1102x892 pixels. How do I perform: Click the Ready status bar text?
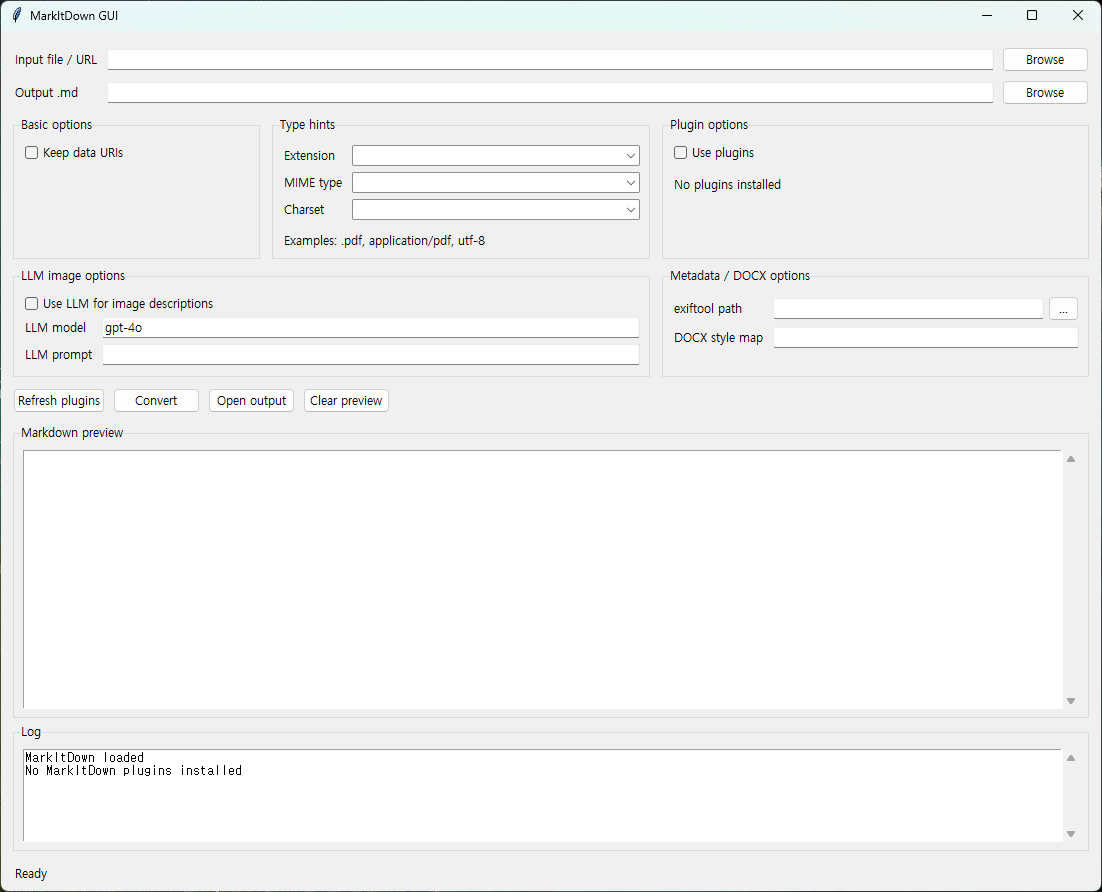tap(31, 874)
